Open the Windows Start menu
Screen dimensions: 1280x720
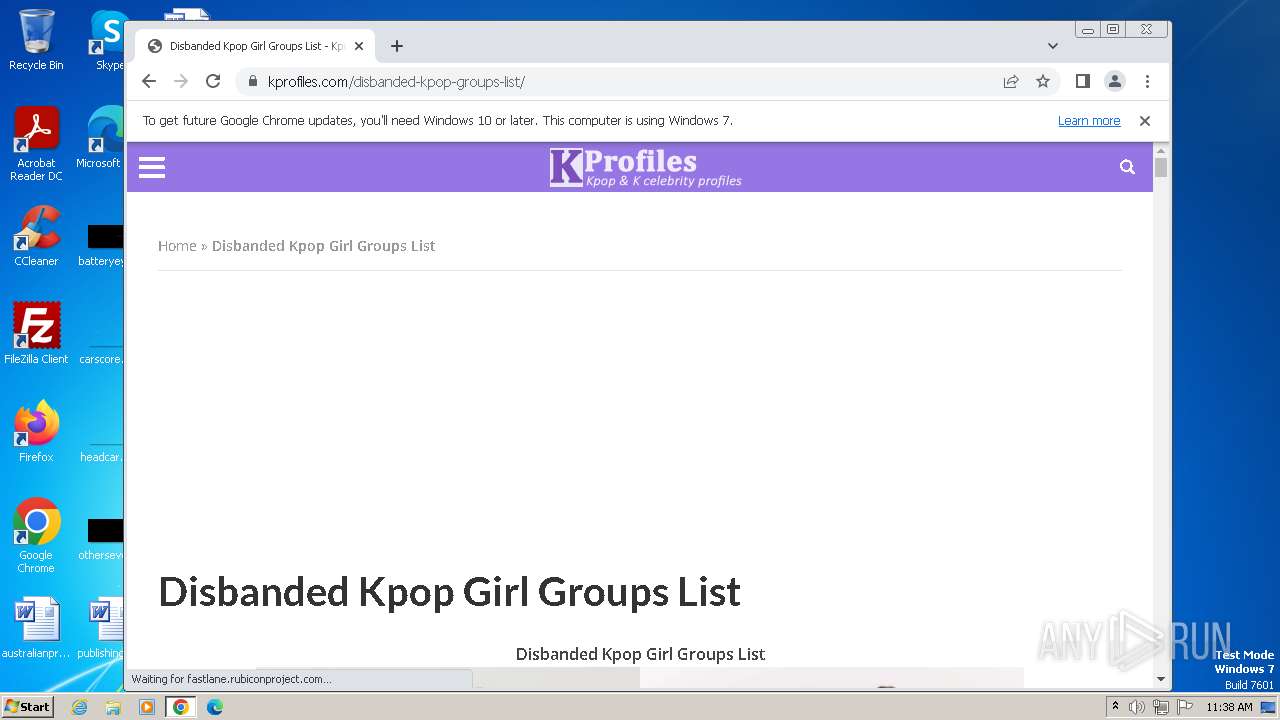(27, 707)
